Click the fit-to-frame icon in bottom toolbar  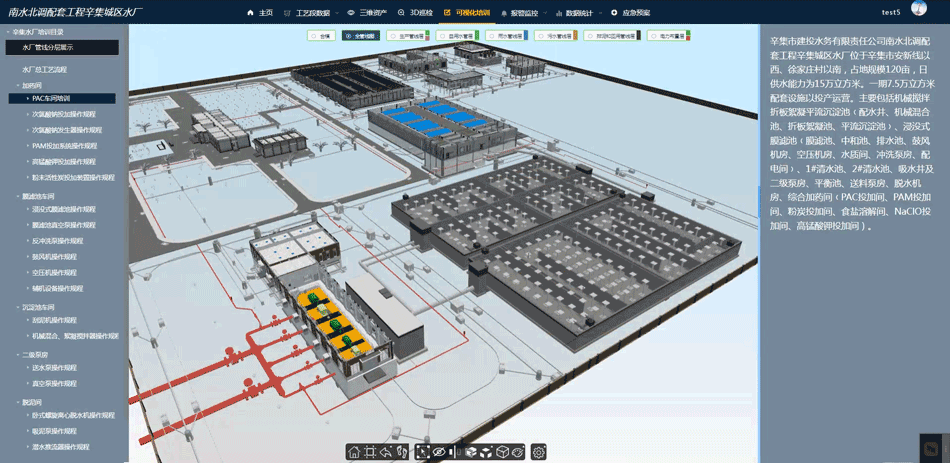[x=370, y=452]
